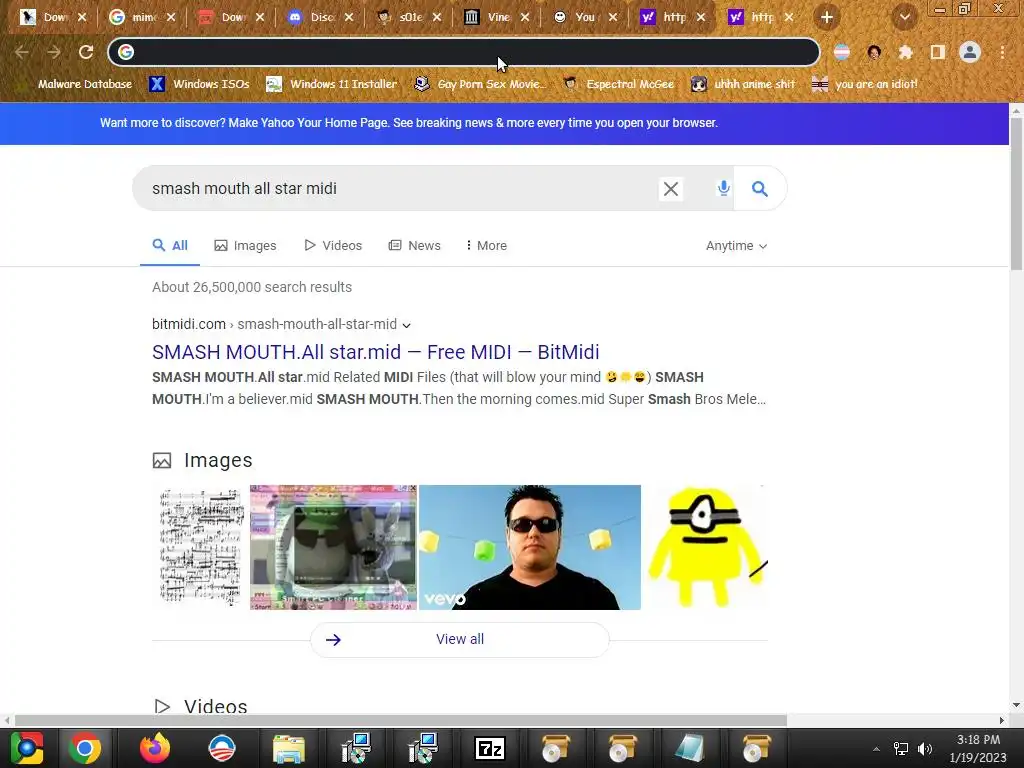Go forward with the browser forward arrow
This screenshot has height=768, width=1024.
54,52
